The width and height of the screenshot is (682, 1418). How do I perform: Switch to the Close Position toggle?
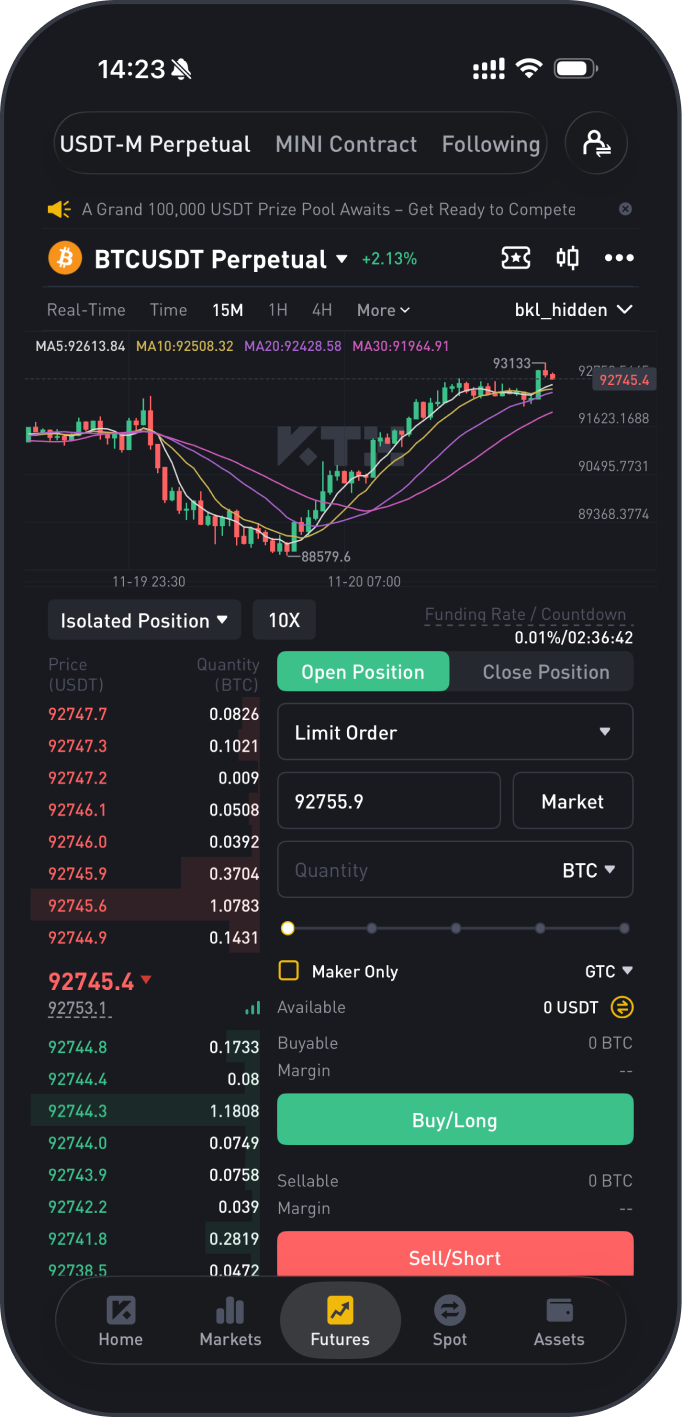545,672
